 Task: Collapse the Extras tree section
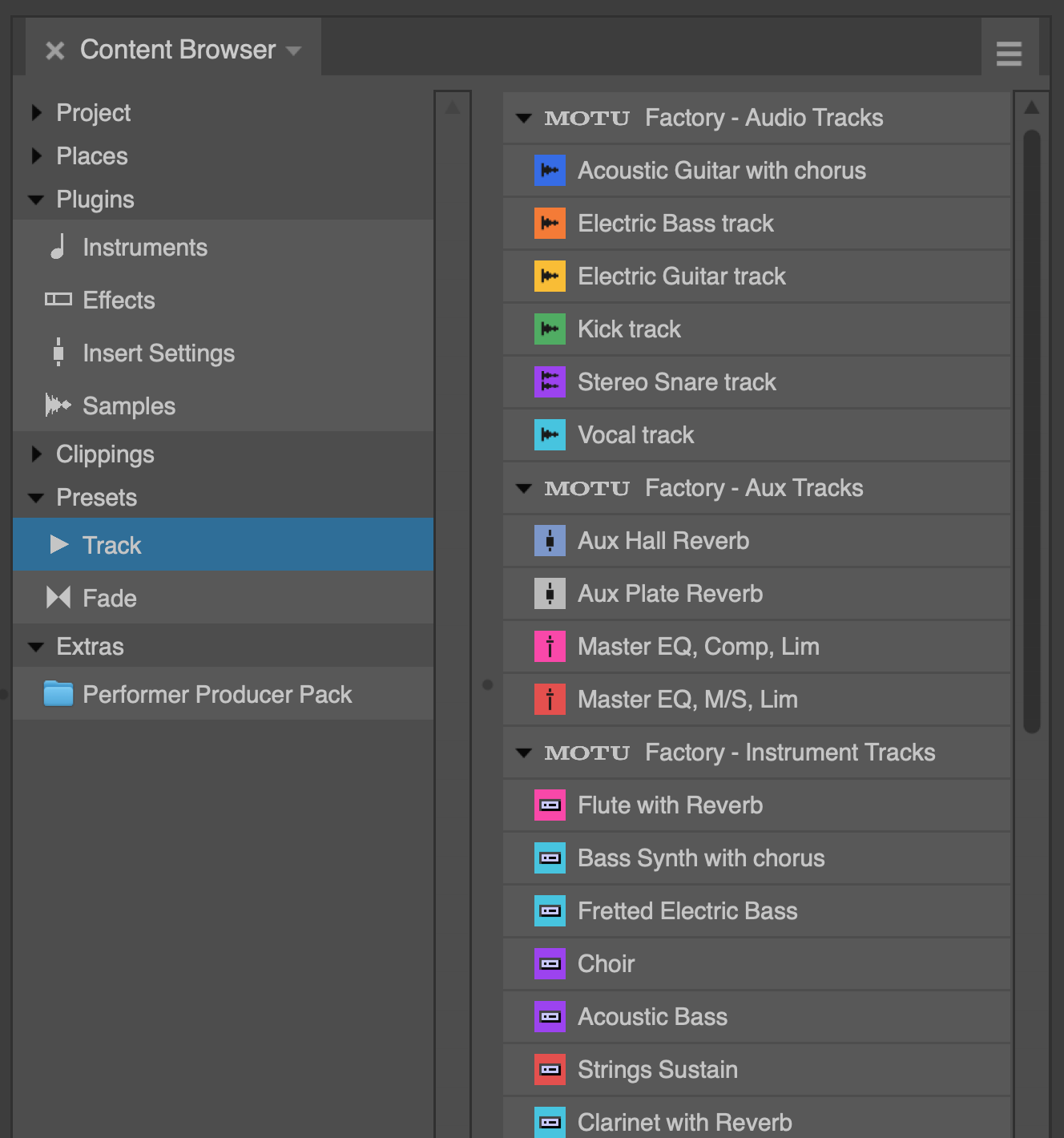[x=36, y=647]
